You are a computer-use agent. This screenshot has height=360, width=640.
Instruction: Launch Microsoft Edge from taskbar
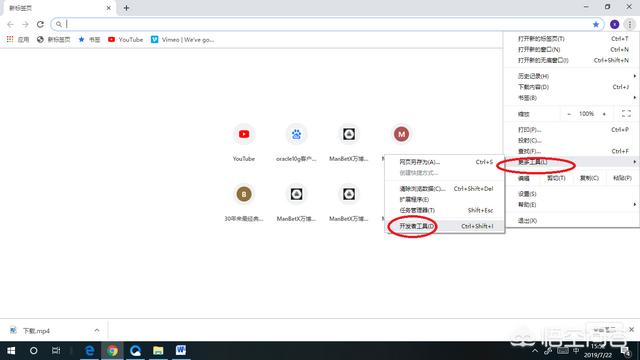click(x=89, y=351)
